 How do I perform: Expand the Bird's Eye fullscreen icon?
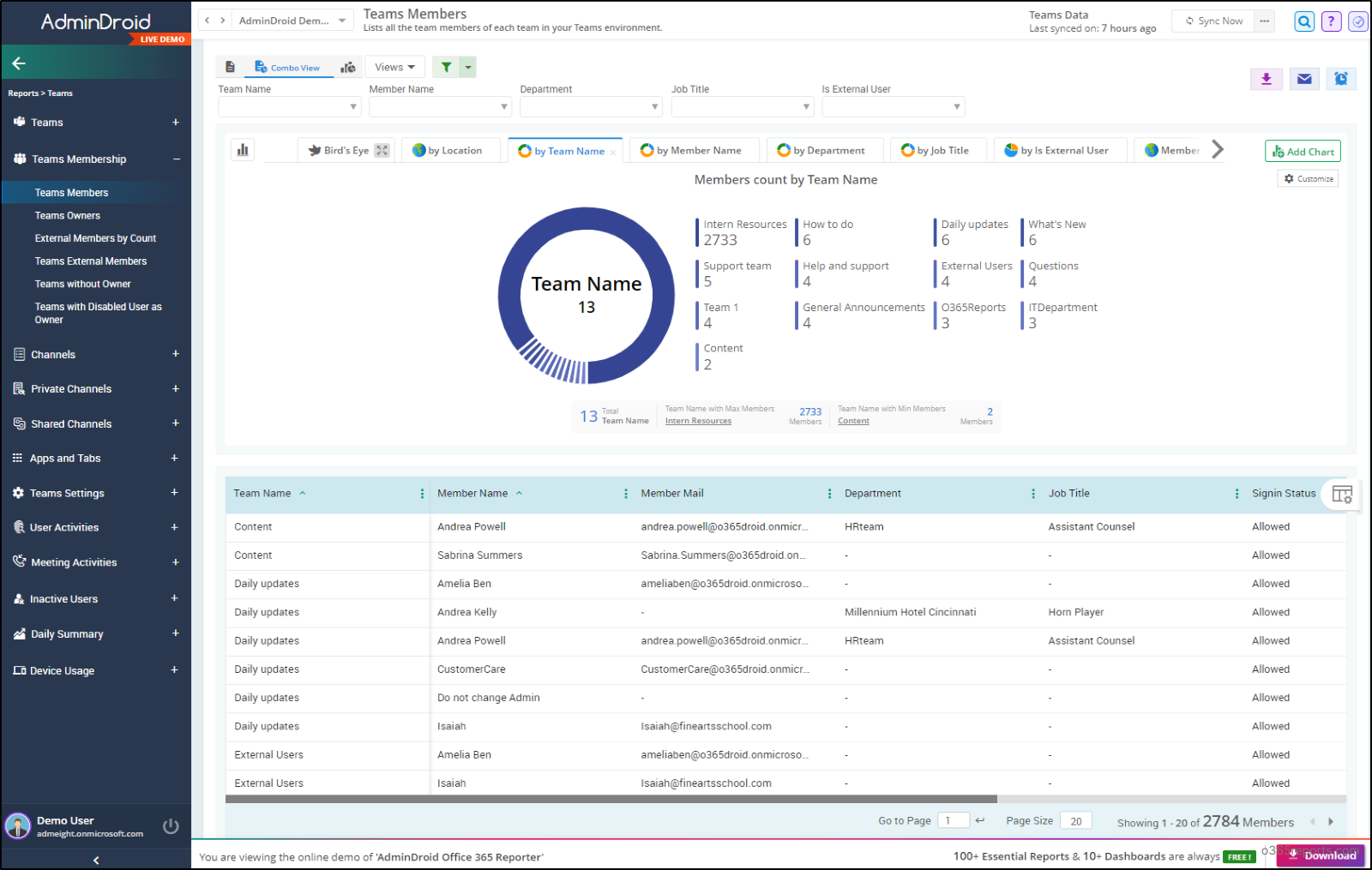(382, 150)
